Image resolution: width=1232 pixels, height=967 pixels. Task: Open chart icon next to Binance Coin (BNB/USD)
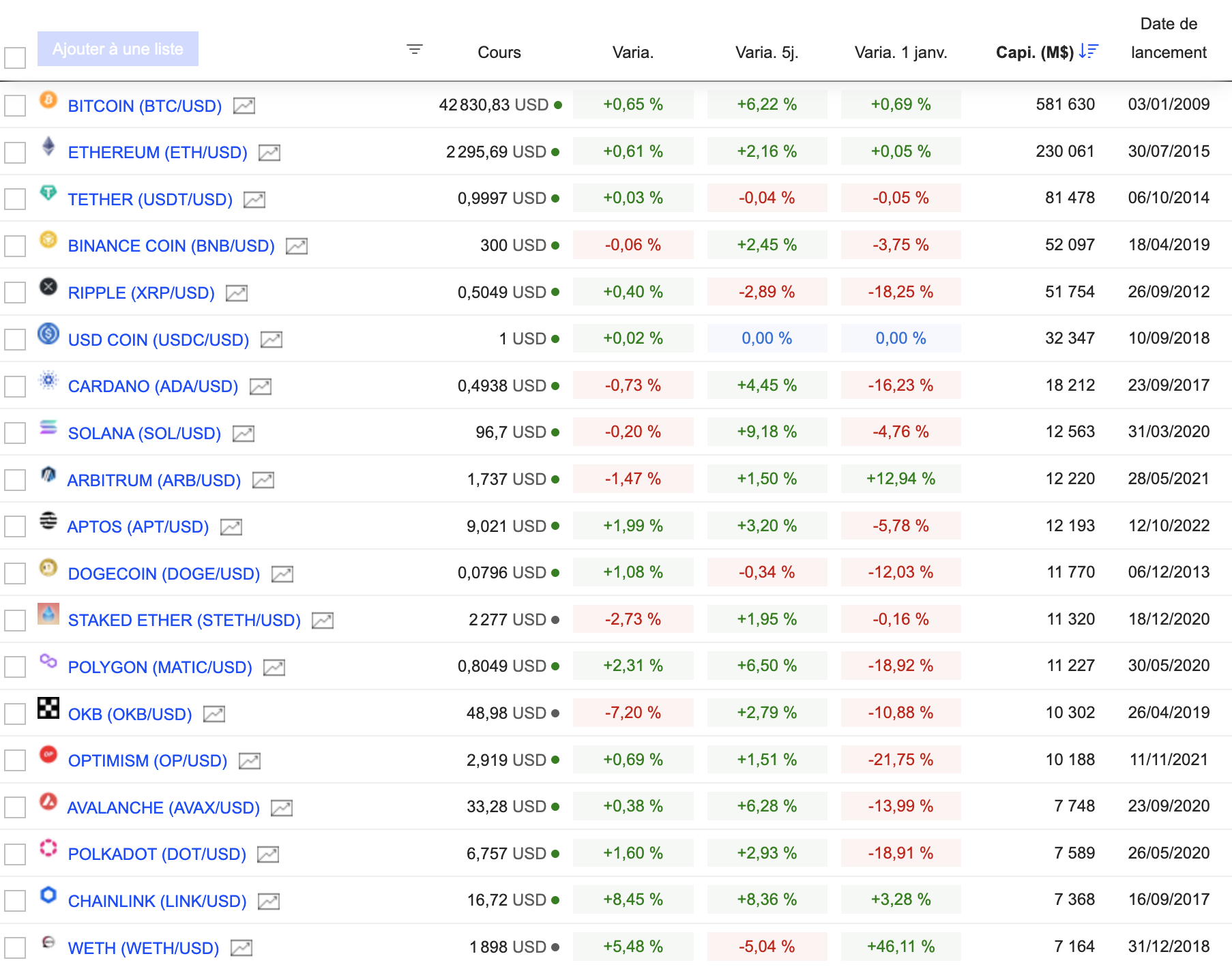[x=297, y=246]
